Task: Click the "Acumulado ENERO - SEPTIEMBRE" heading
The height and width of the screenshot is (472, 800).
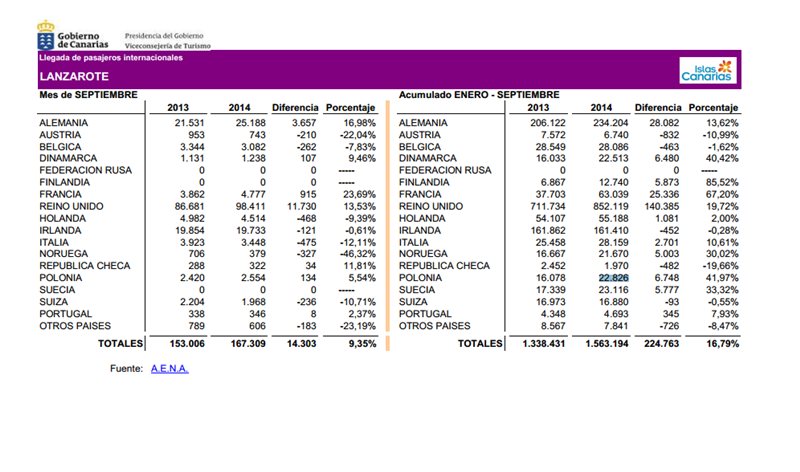Action: pyautogui.click(x=478, y=94)
